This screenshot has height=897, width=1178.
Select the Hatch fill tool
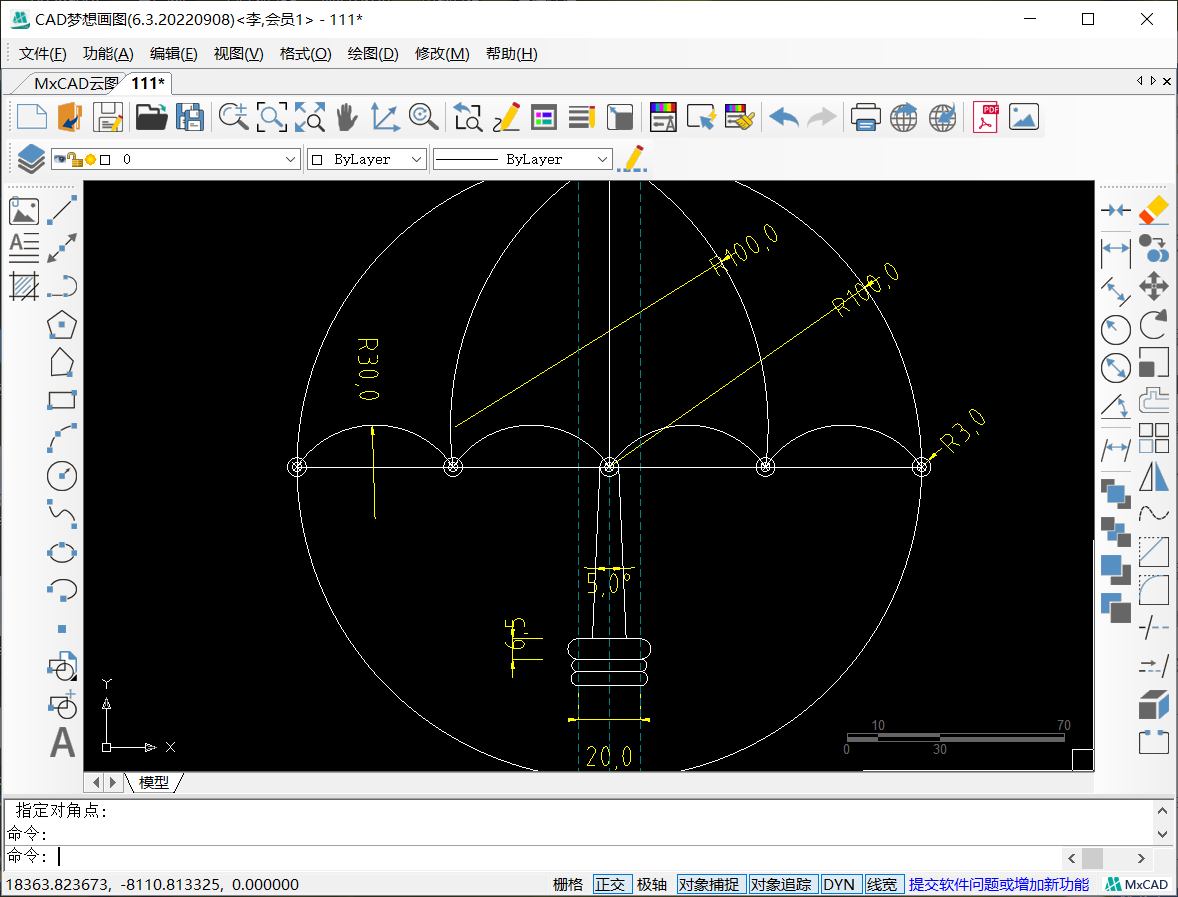point(24,286)
